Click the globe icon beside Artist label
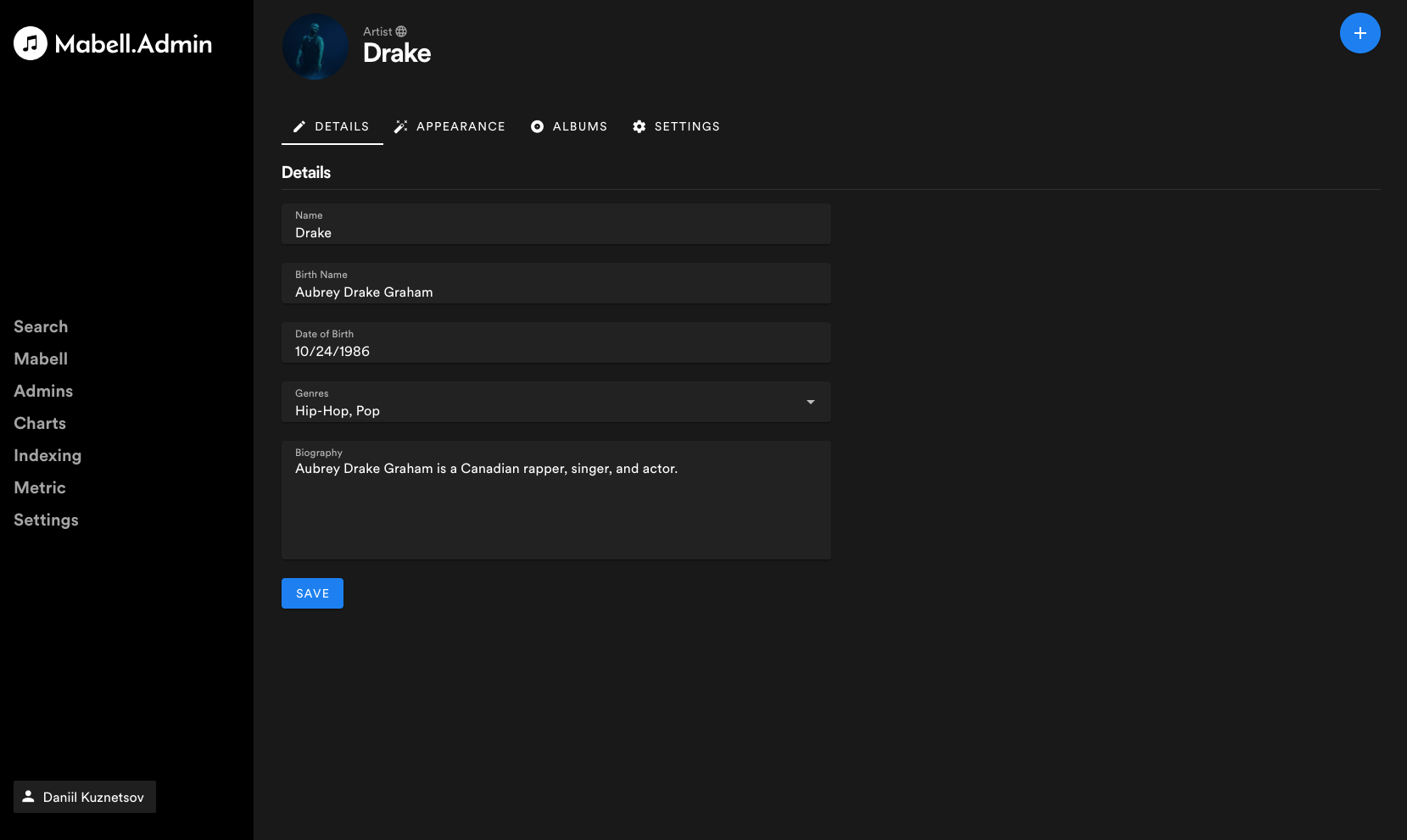The width and height of the screenshot is (1407, 840). (x=401, y=31)
